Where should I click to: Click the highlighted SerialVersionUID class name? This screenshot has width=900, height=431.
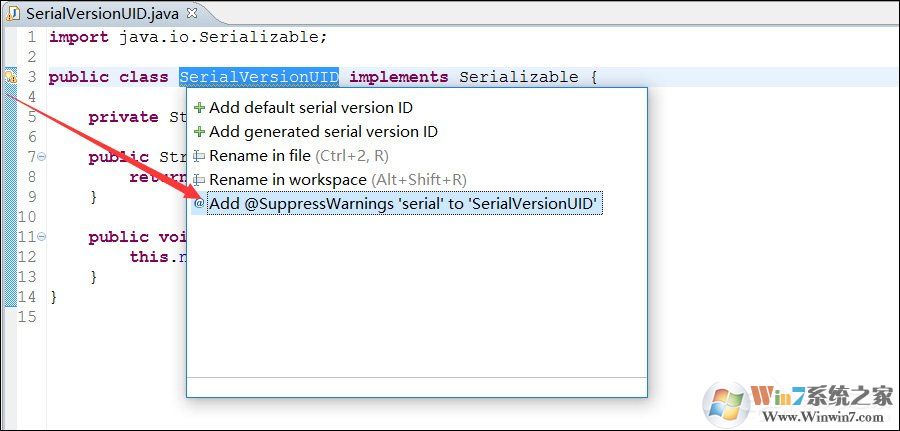coord(259,77)
